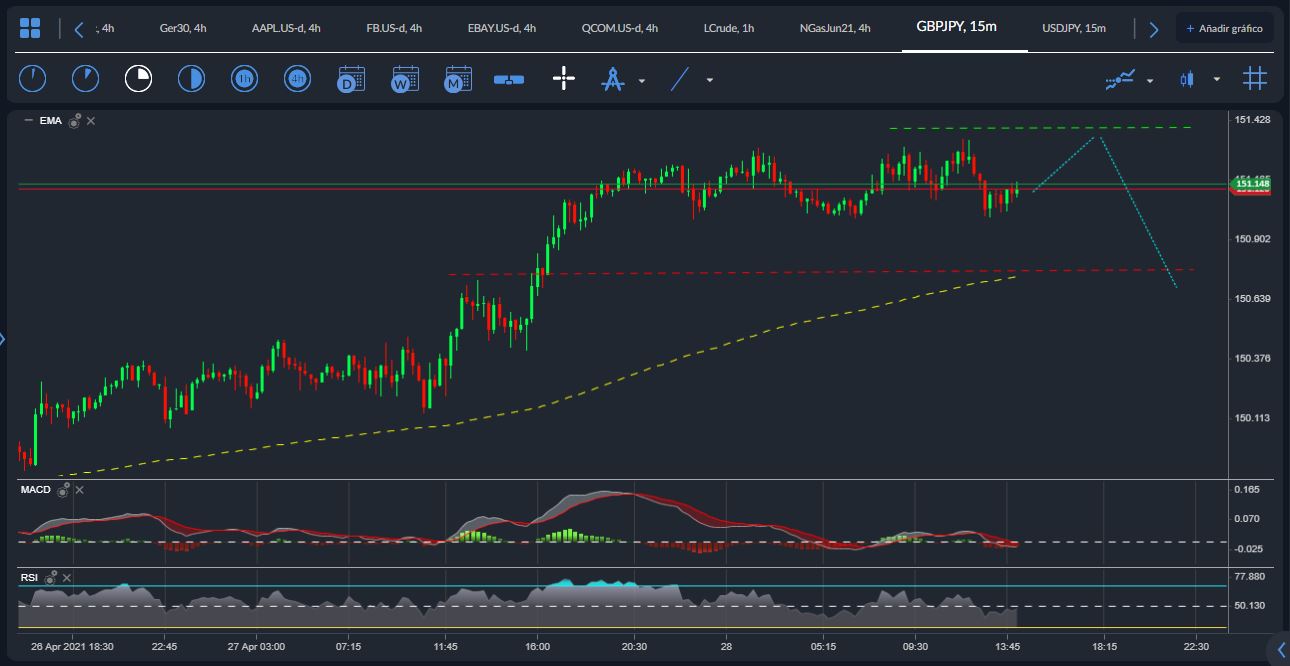Click the active GBPJPY, 15m tab

pyautogui.click(x=957, y=27)
